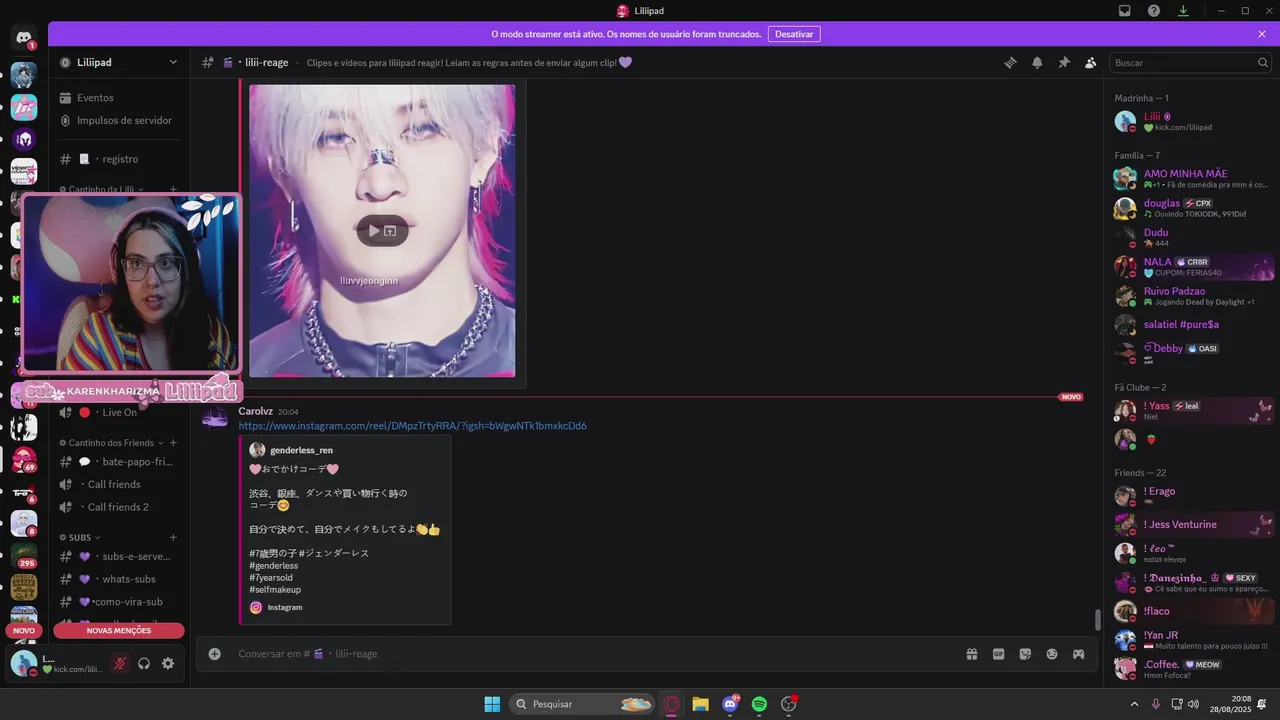Click Desativar to disable streamer mode
1280x720 pixels.
pos(794,34)
